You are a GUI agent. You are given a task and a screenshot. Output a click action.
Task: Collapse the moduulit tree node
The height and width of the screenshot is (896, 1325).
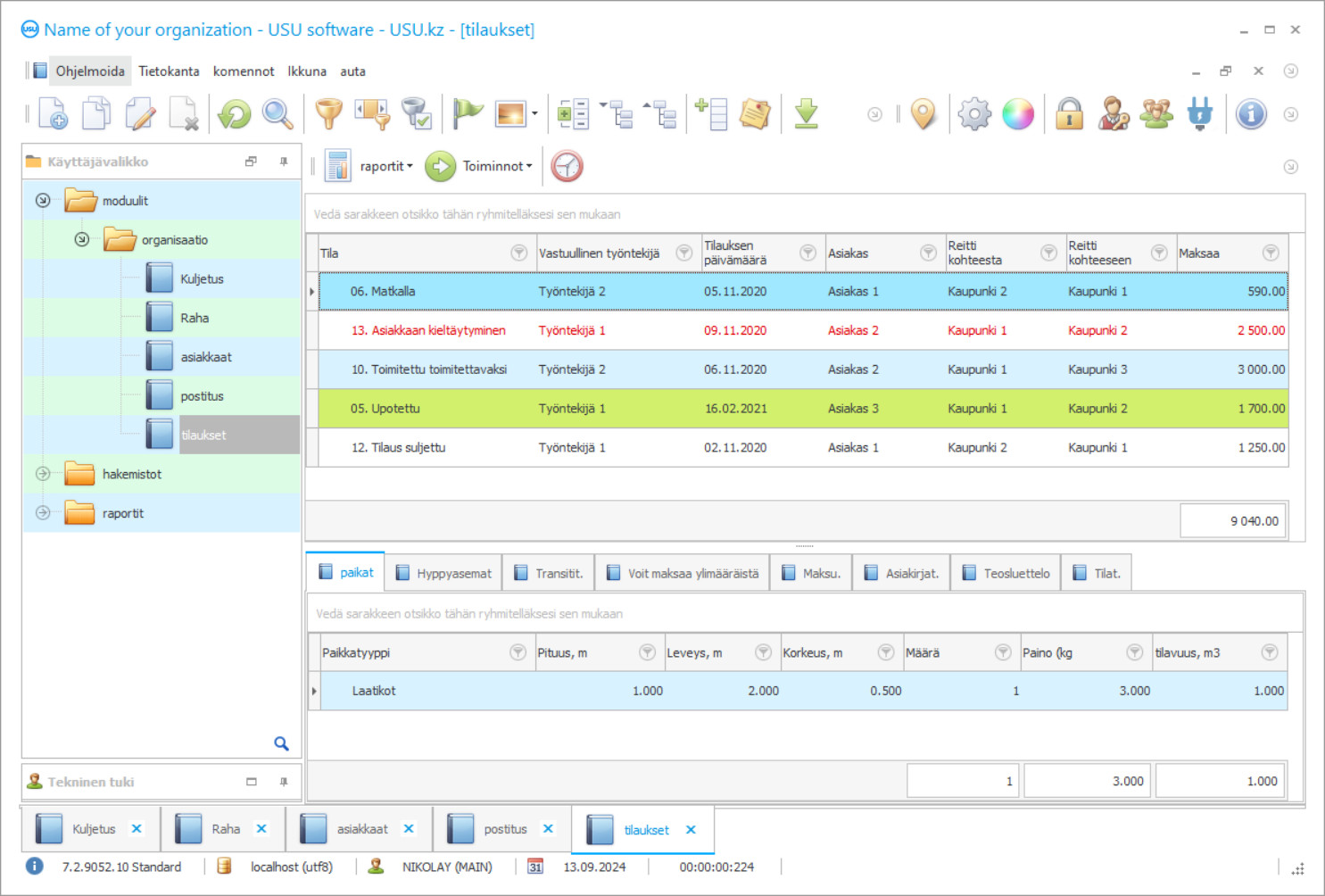43,201
